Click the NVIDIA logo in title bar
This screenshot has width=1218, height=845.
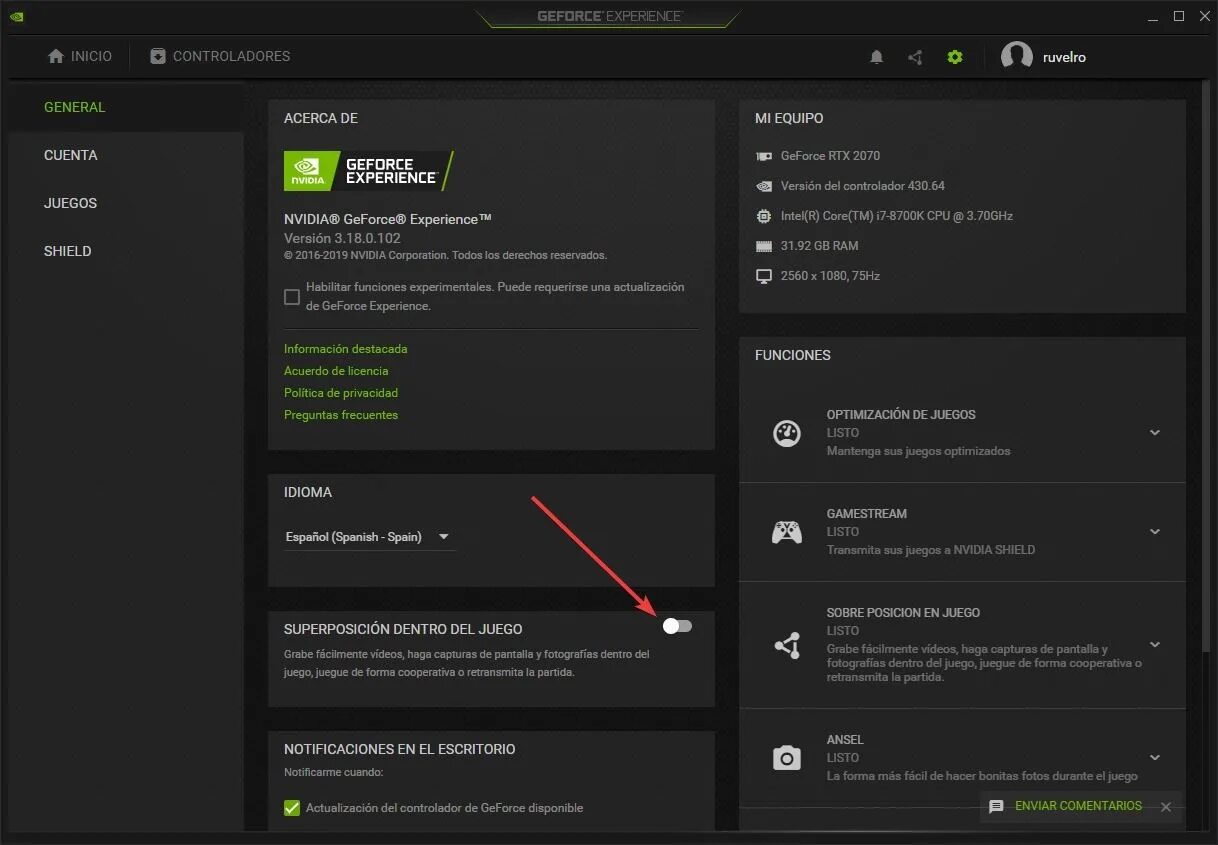[18, 16]
